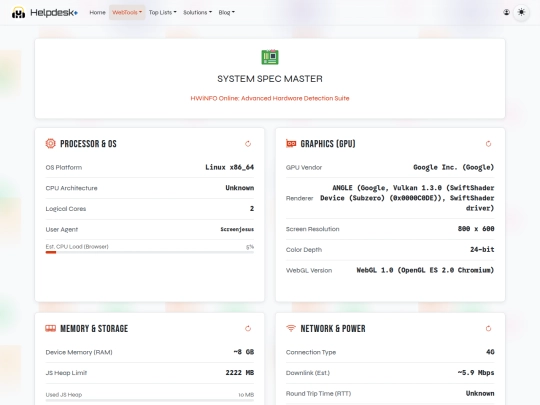Image resolution: width=540 pixels, height=405 pixels.
Task: Expand the Top Lists dropdown
Action: [162, 12]
